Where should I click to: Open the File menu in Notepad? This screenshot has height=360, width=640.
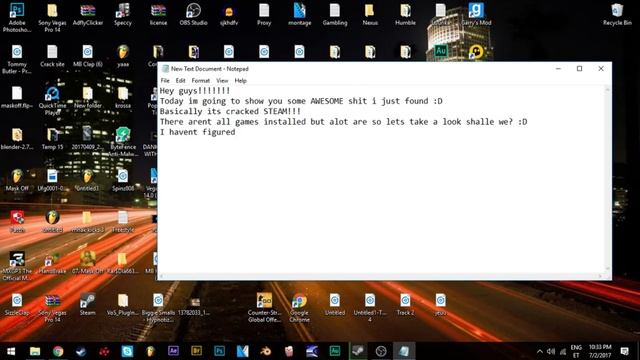165,80
